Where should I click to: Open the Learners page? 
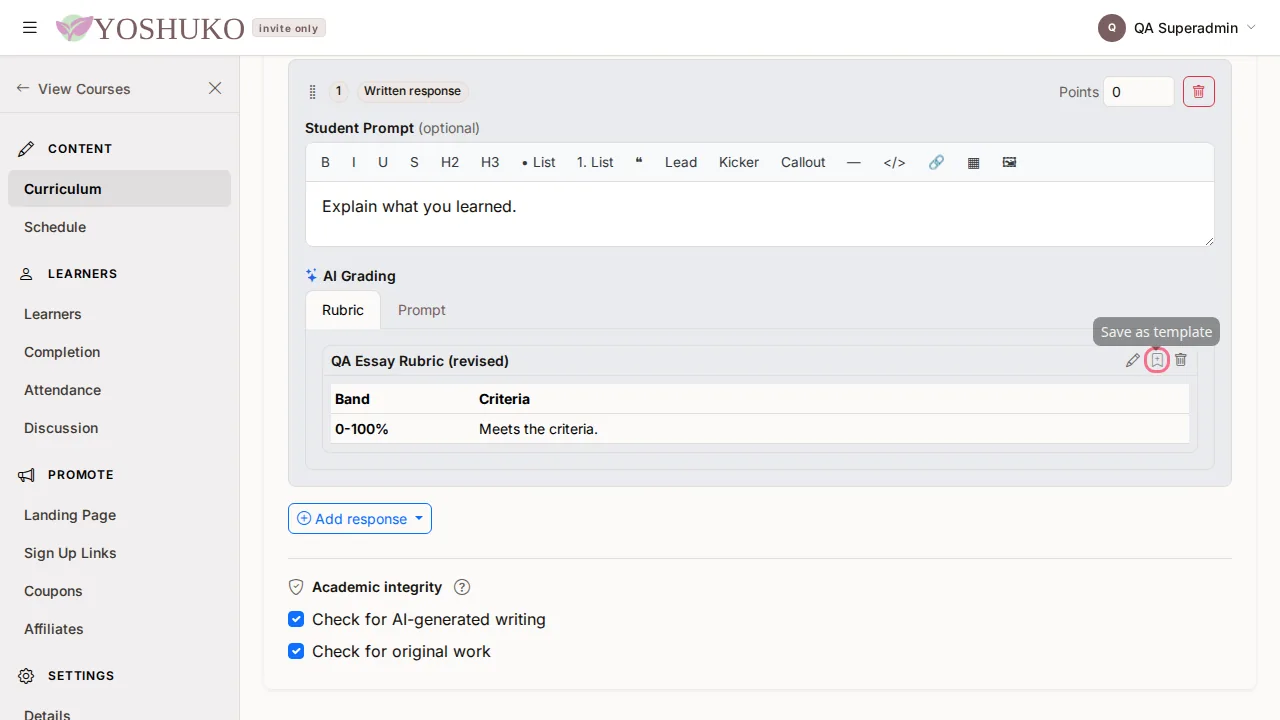pyautogui.click(x=119, y=314)
